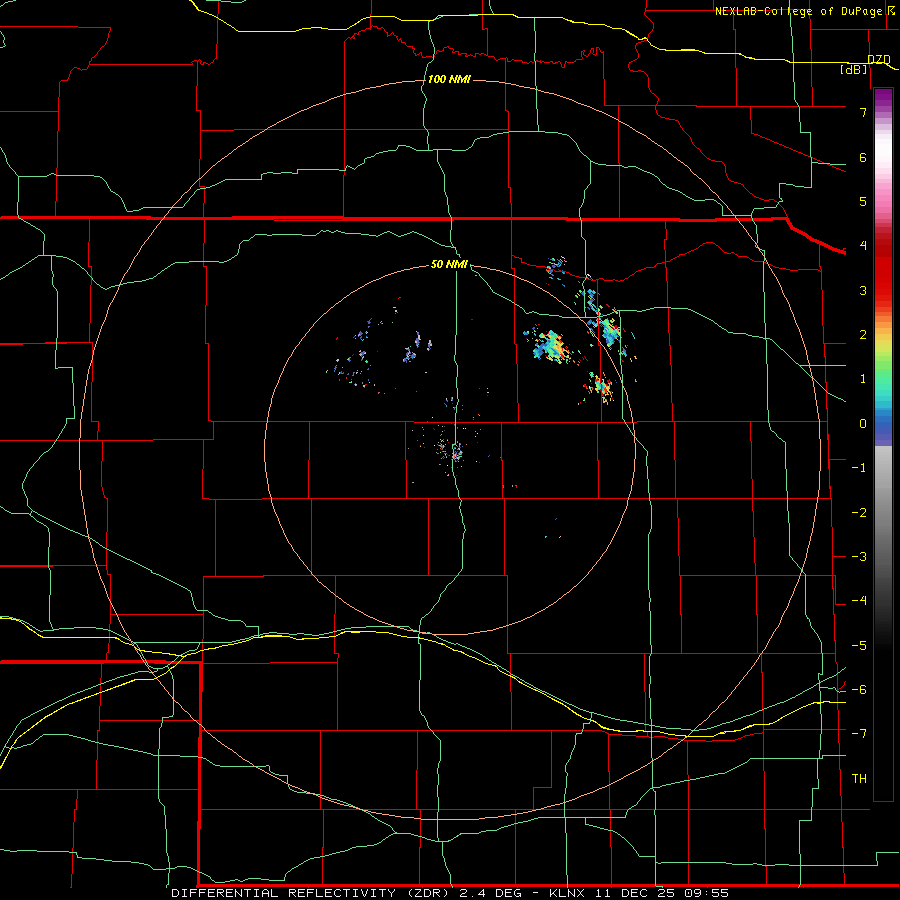Select the 100 NMI range ring label
The image size is (900, 900).
click(449, 79)
